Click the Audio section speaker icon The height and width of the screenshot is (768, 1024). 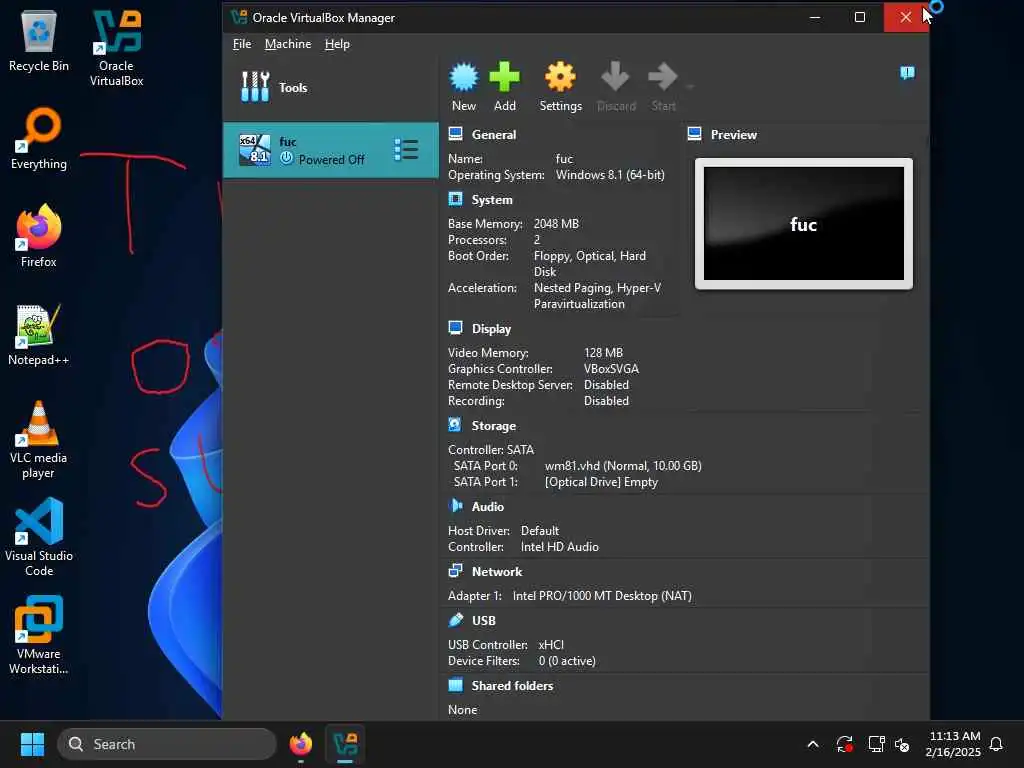pyautogui.click(x=455, y=505)
